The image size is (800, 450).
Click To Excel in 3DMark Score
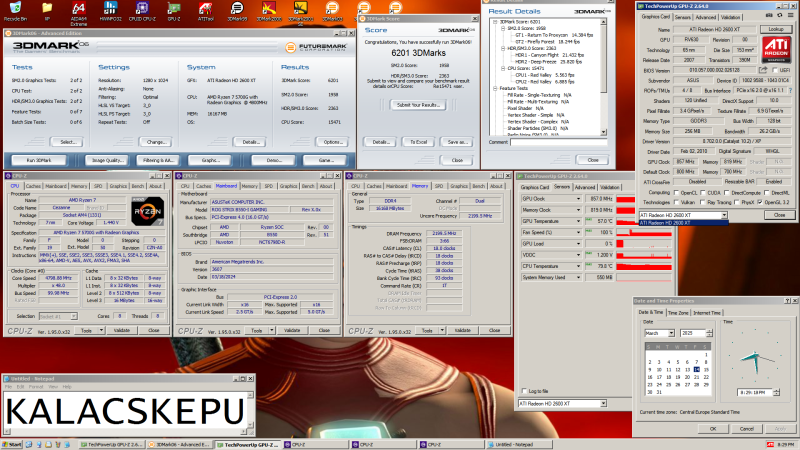point(418,142)
